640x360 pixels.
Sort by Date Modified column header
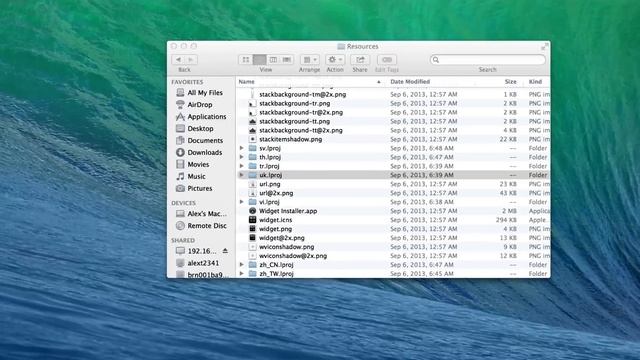410,82
